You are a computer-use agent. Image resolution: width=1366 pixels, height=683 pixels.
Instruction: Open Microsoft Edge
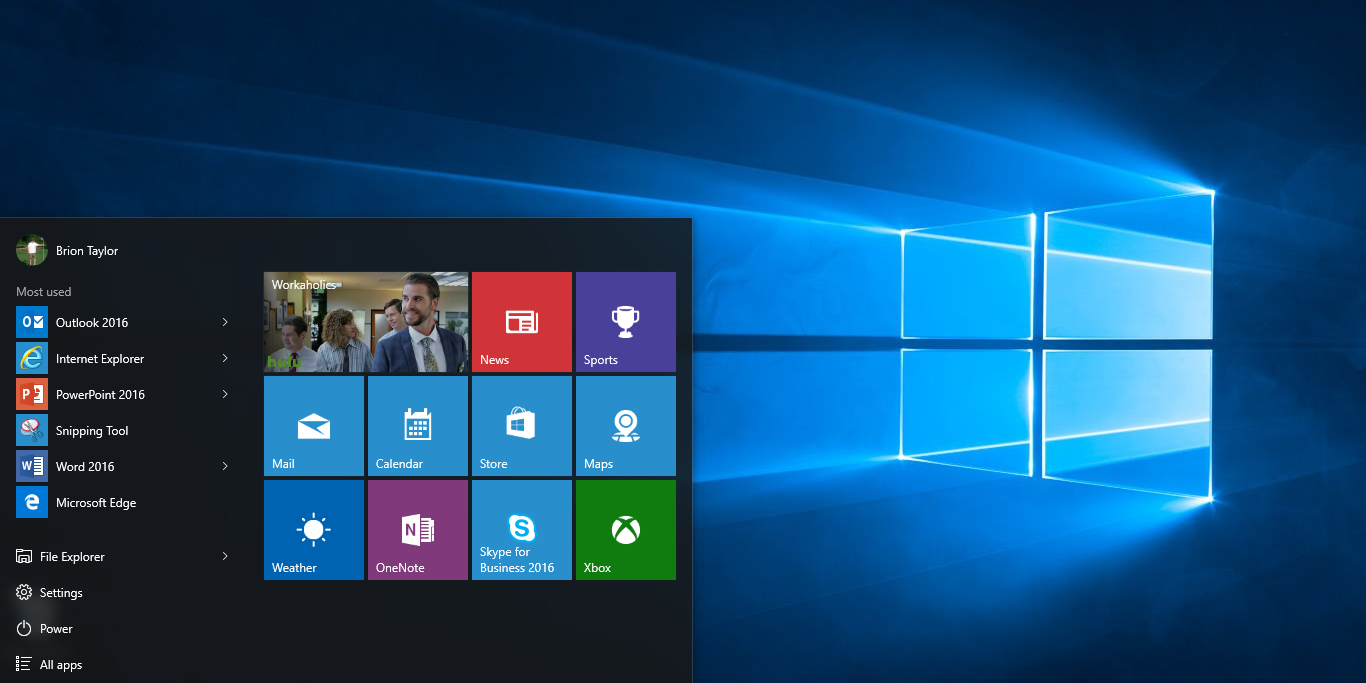[96, 502]
